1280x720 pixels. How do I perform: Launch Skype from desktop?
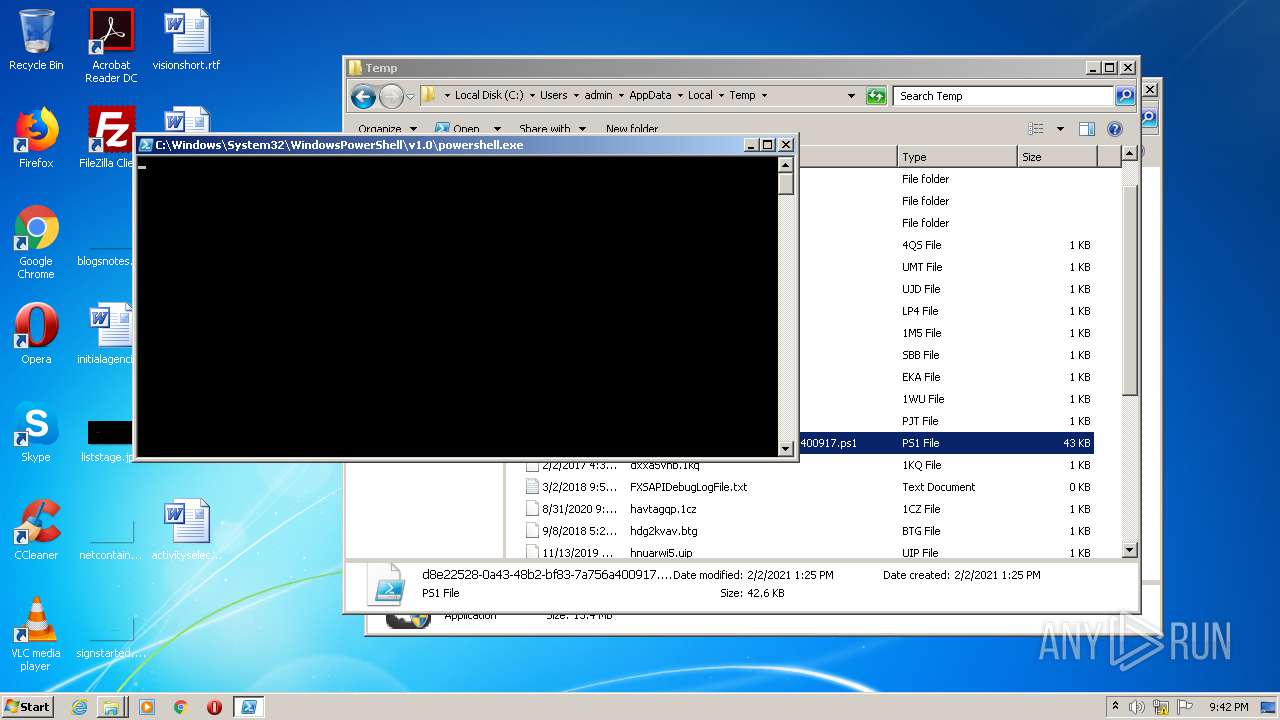coord(36,432)
